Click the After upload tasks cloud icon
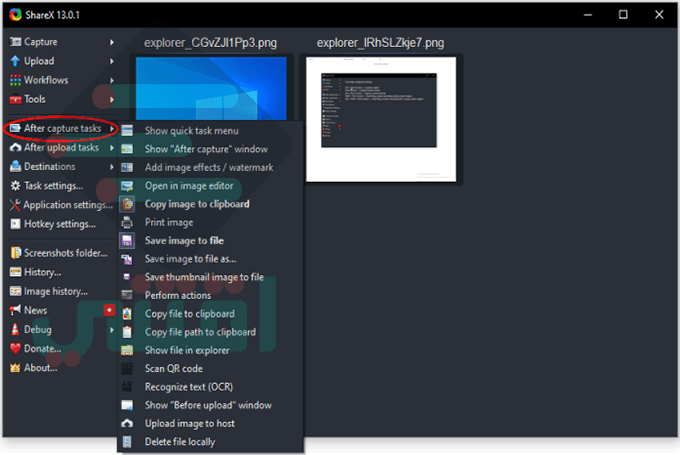Image resolution: width=680 pixels, height=455 pixels. click(15, 148)
